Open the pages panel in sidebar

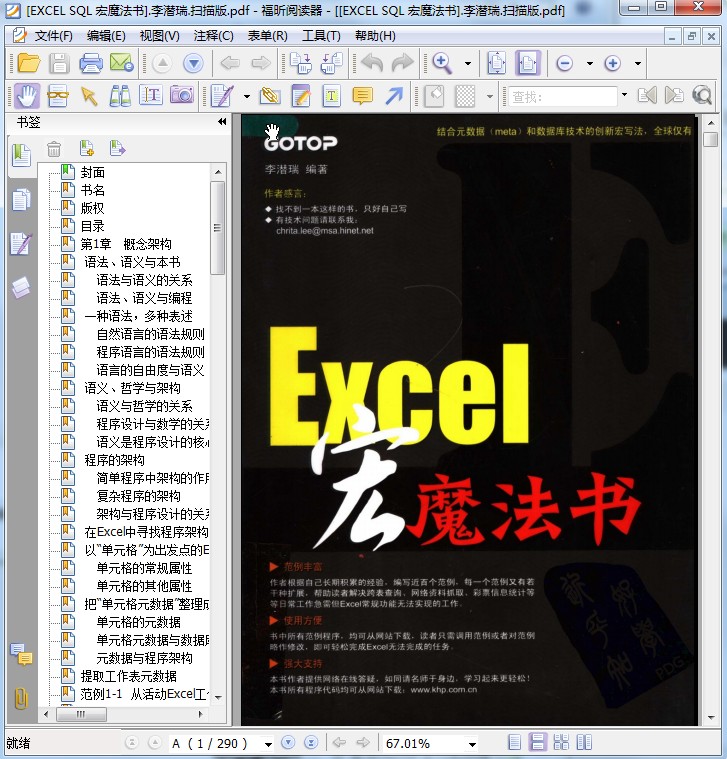pyautogui.click(x=21, y=200)
